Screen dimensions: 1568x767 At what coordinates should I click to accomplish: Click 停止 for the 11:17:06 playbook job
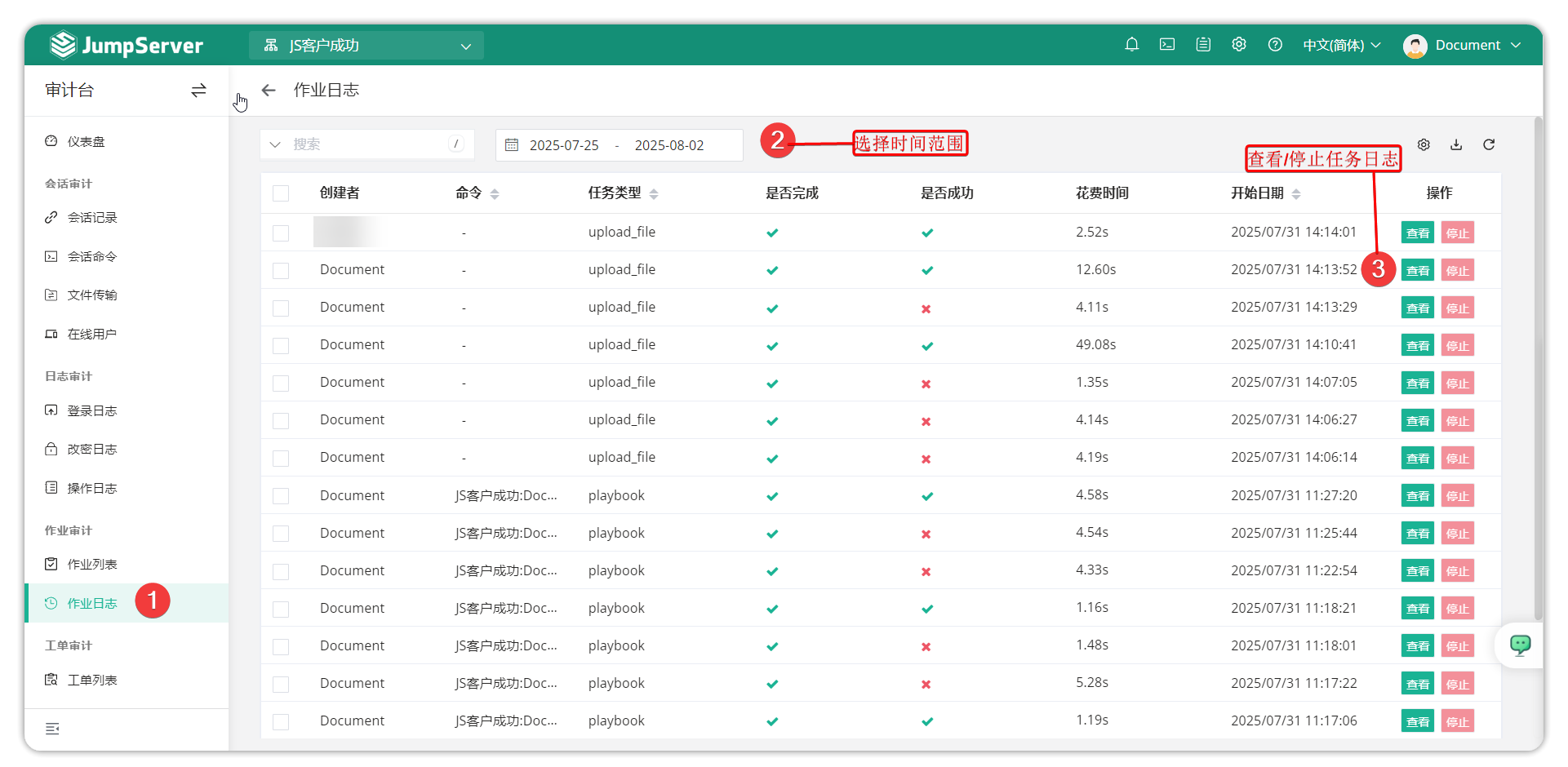coord(1457,722)
